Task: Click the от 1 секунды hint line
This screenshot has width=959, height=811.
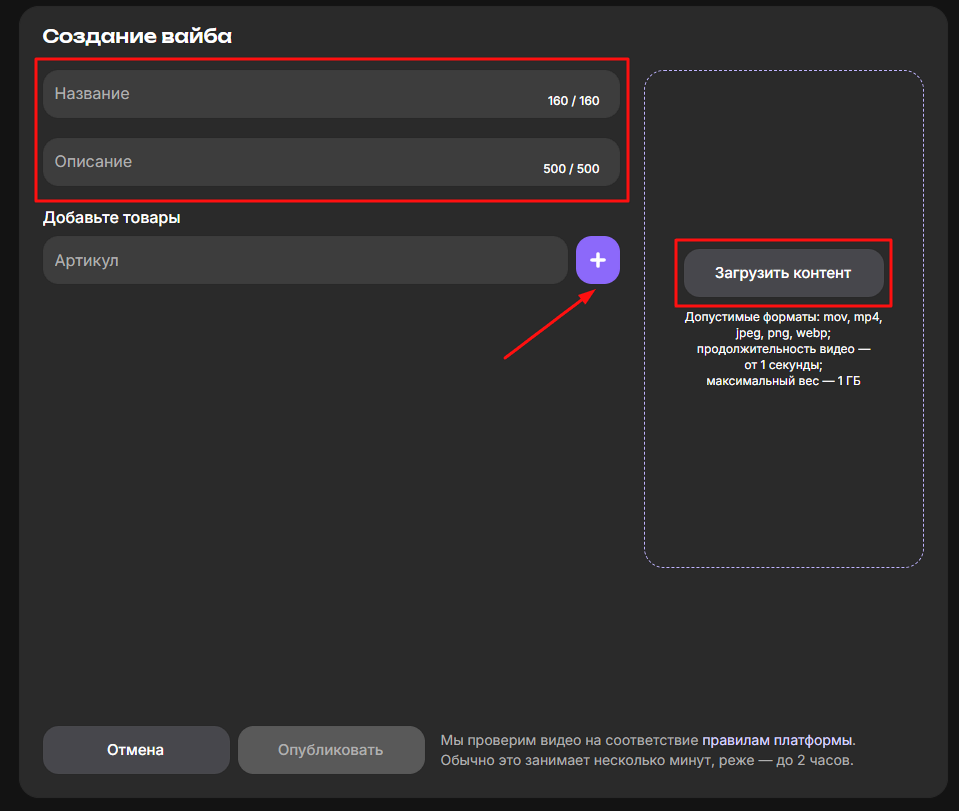Action: [783, 365]
